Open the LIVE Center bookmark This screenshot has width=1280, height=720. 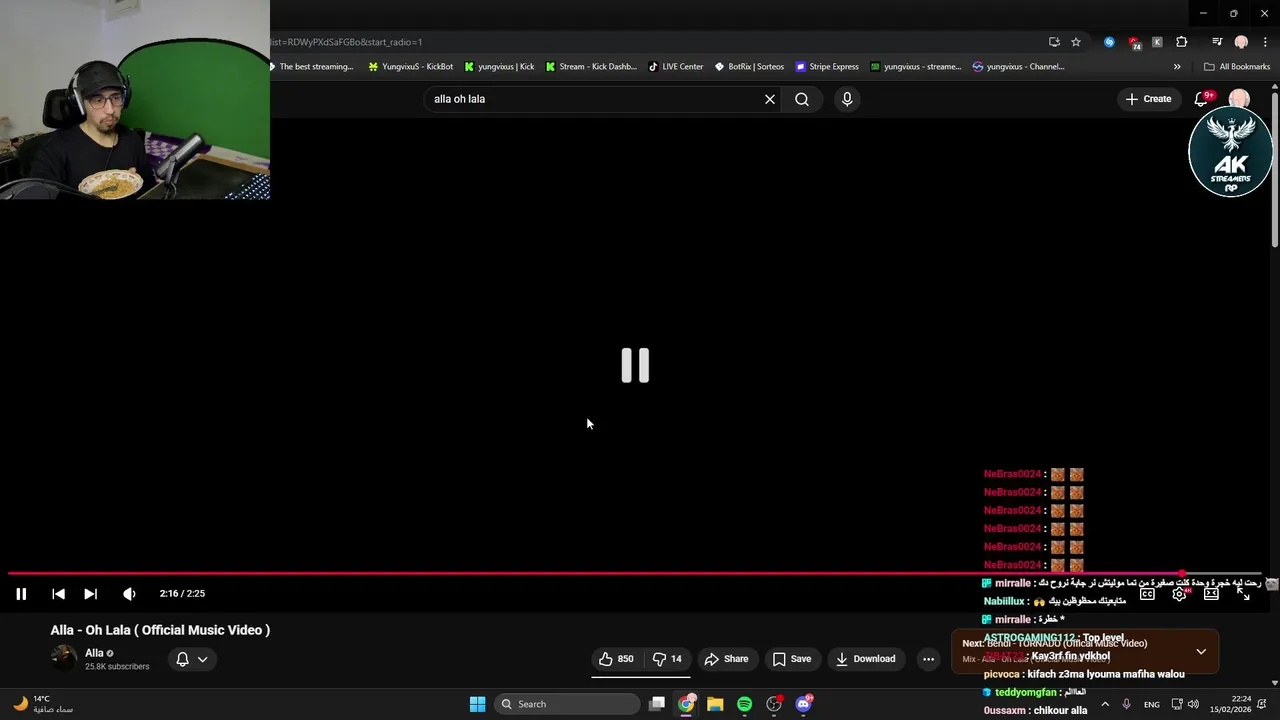(676, 67)
